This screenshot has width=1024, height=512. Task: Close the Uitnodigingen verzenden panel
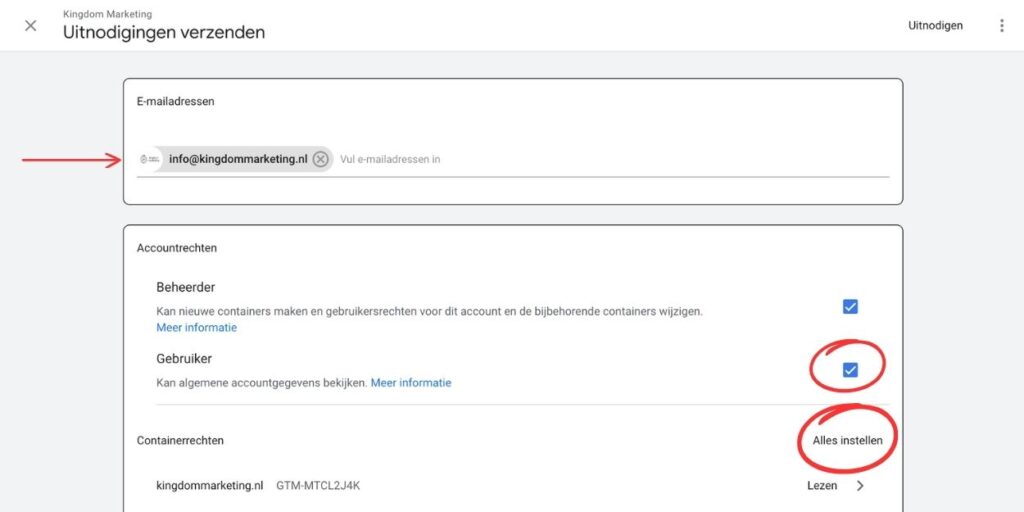(x=31, y=26)
